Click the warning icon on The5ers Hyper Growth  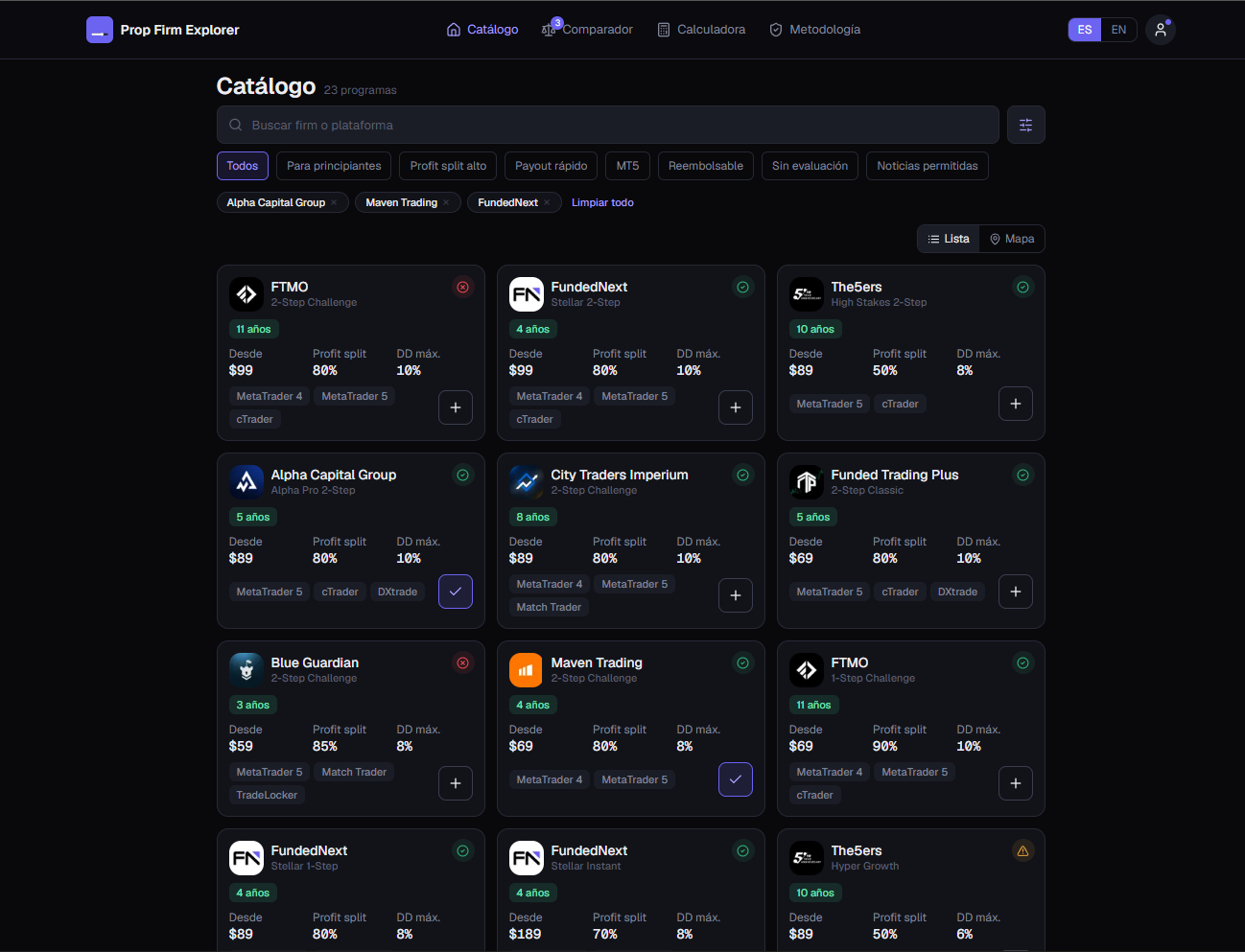[1023, 850]
